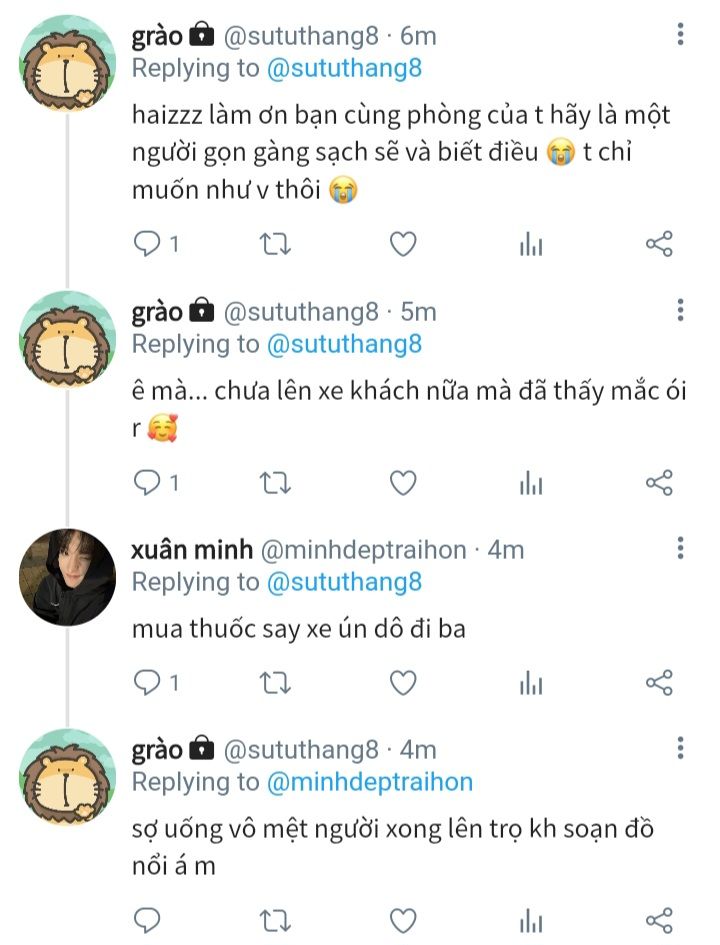Screen dimensions: 720x945
Task: Like the last tweet about 'soạn đồ'
Action: point(403,919)
